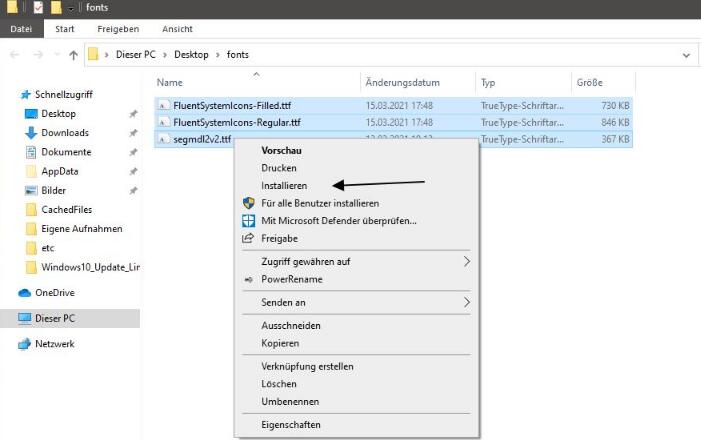Click the folder icon in address bar
The image size is (701, 440).
(x=93, y=54)
